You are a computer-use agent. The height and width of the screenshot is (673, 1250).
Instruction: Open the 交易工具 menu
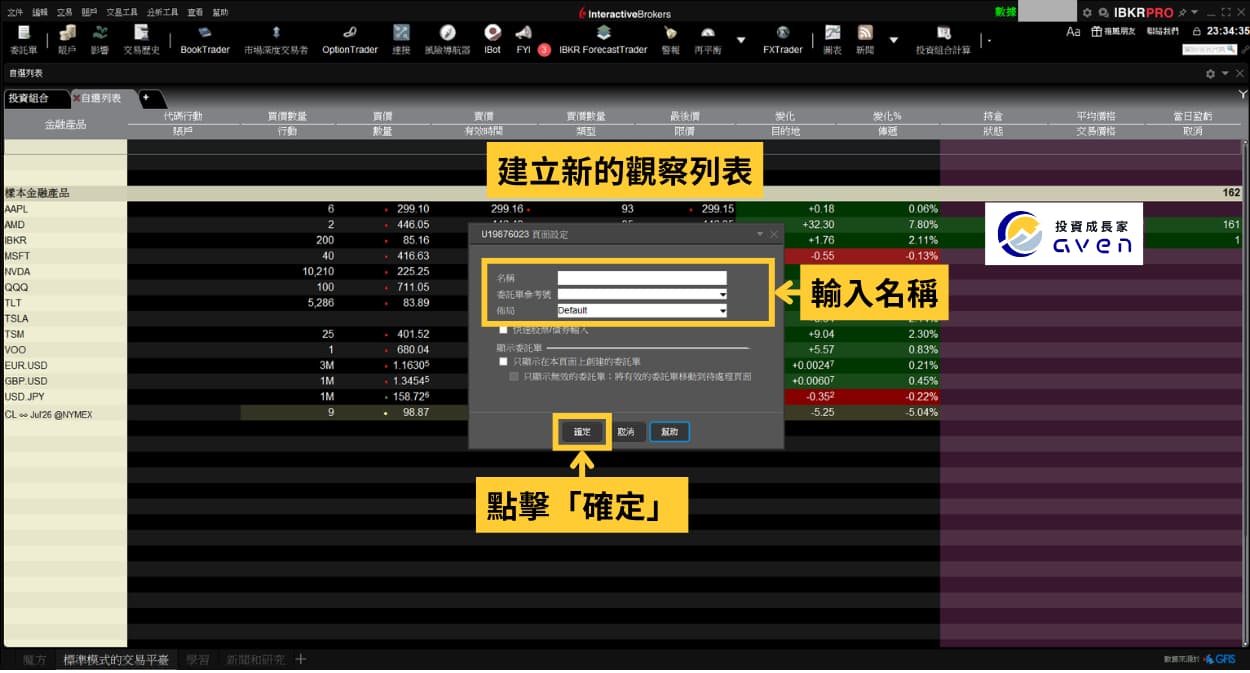pos(124,13)
